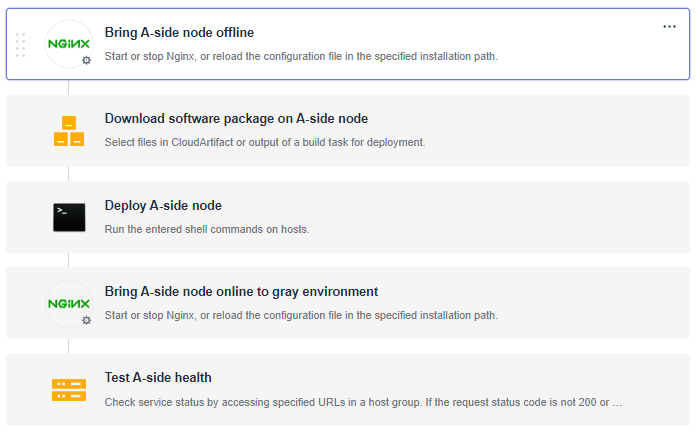
Task: Select the Bring A-side node offline title
Action: click(179, 33)
